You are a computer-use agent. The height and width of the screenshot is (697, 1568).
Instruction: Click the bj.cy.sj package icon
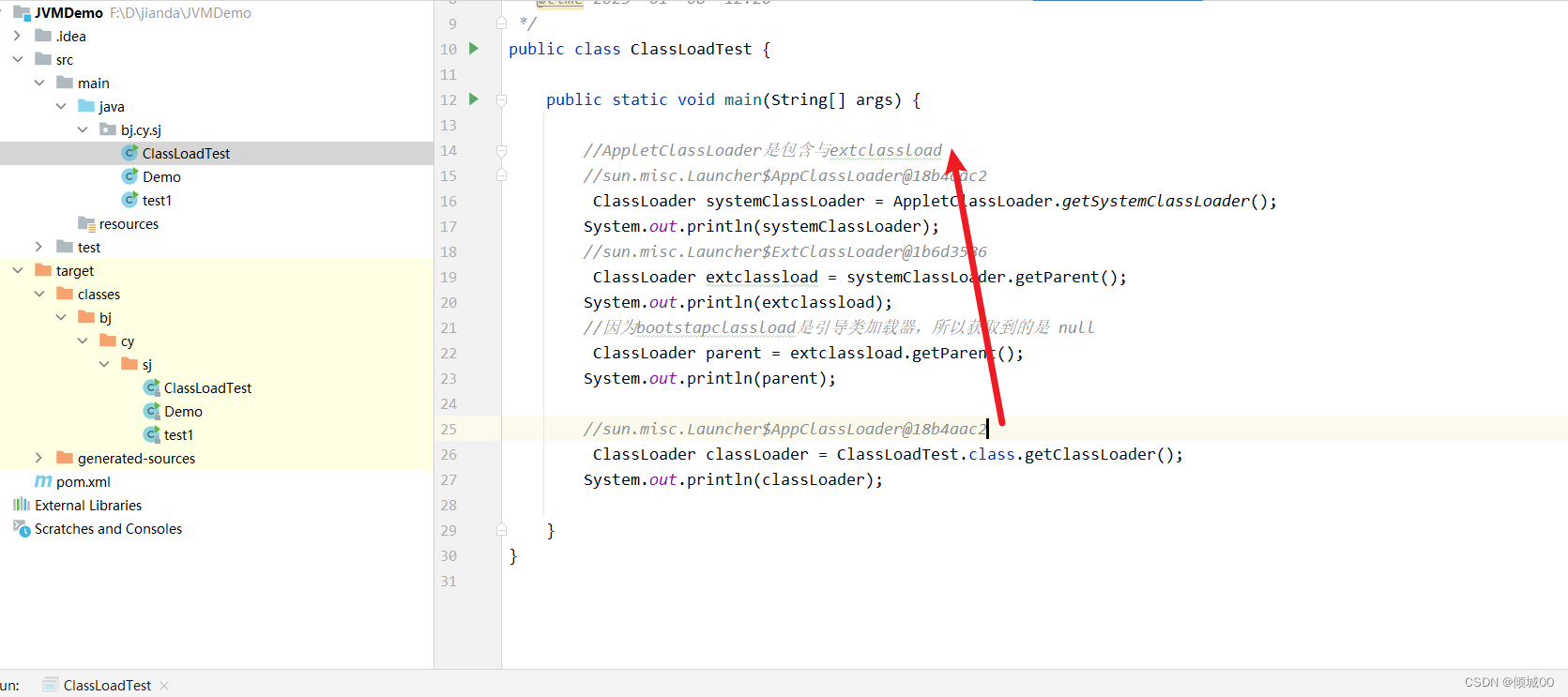108,129
